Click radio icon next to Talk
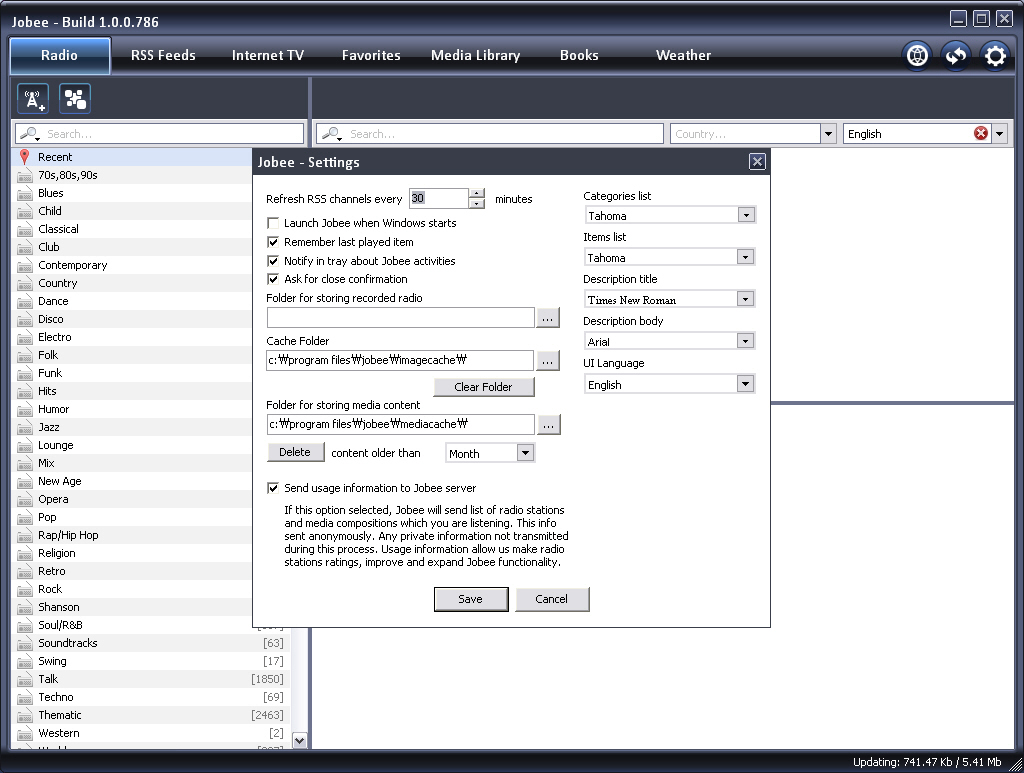 [x=24, y=679]
